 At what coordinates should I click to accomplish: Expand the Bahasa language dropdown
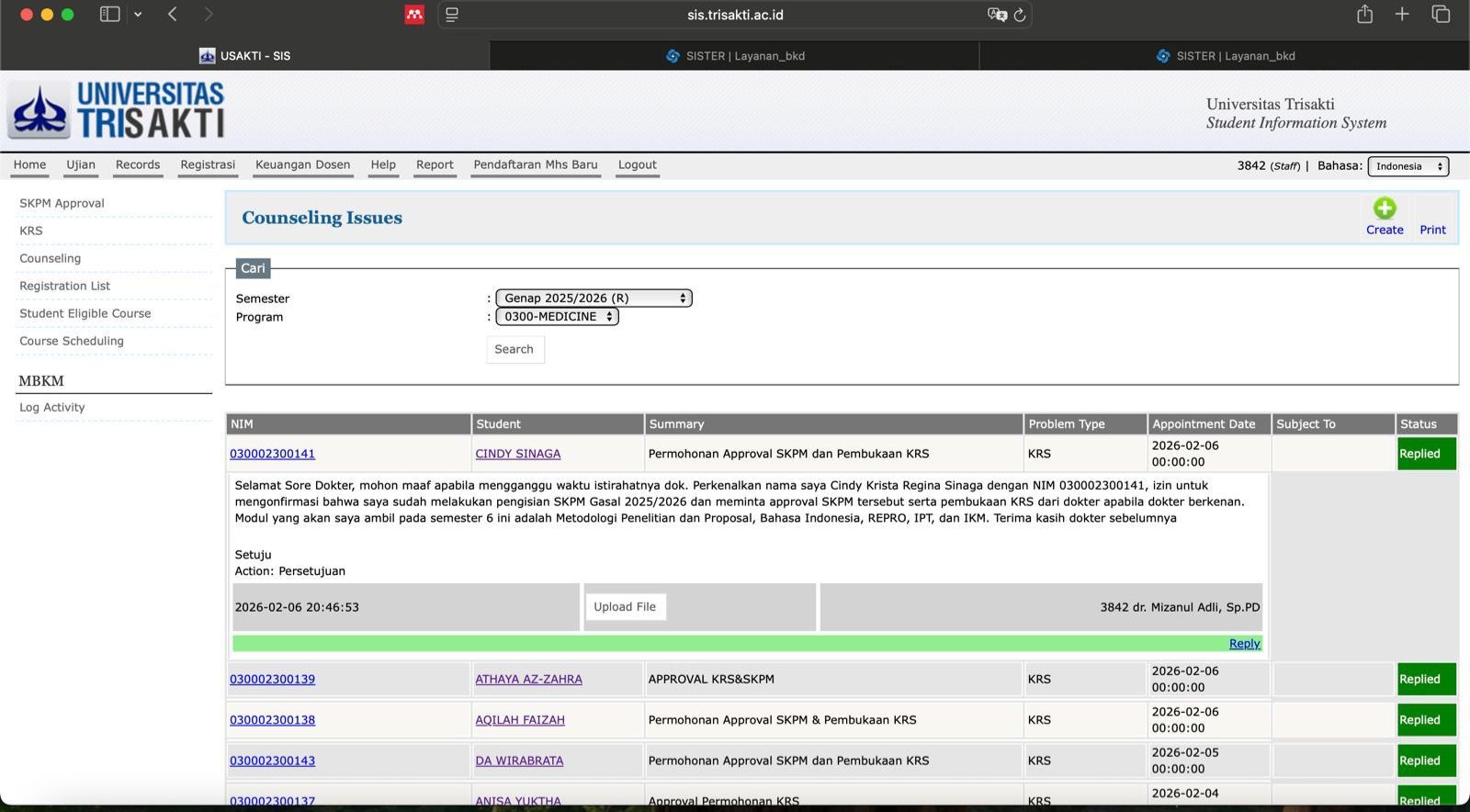click(1408, 166)
